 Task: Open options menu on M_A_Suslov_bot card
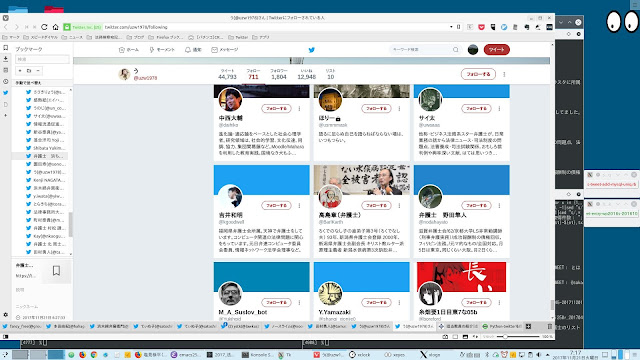(299, 302)
